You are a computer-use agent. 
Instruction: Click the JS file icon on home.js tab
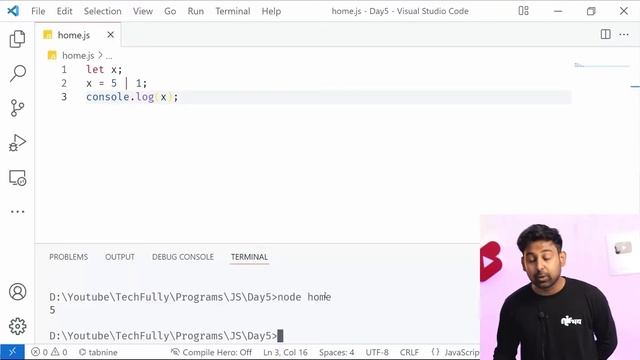[48, 35]
